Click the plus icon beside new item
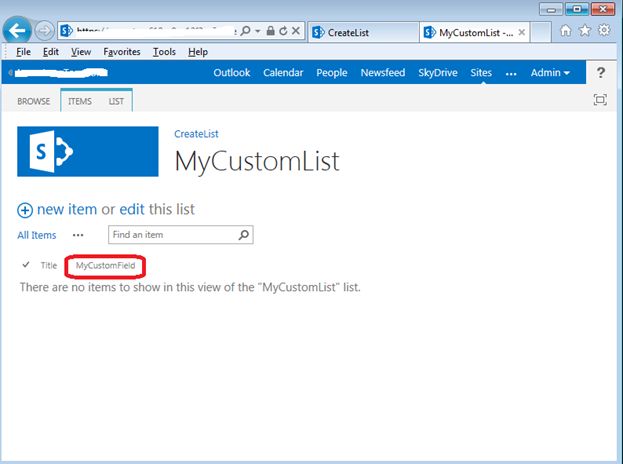Image resolution: width=623 pixels, height=464 pixels. pos(25,210)
